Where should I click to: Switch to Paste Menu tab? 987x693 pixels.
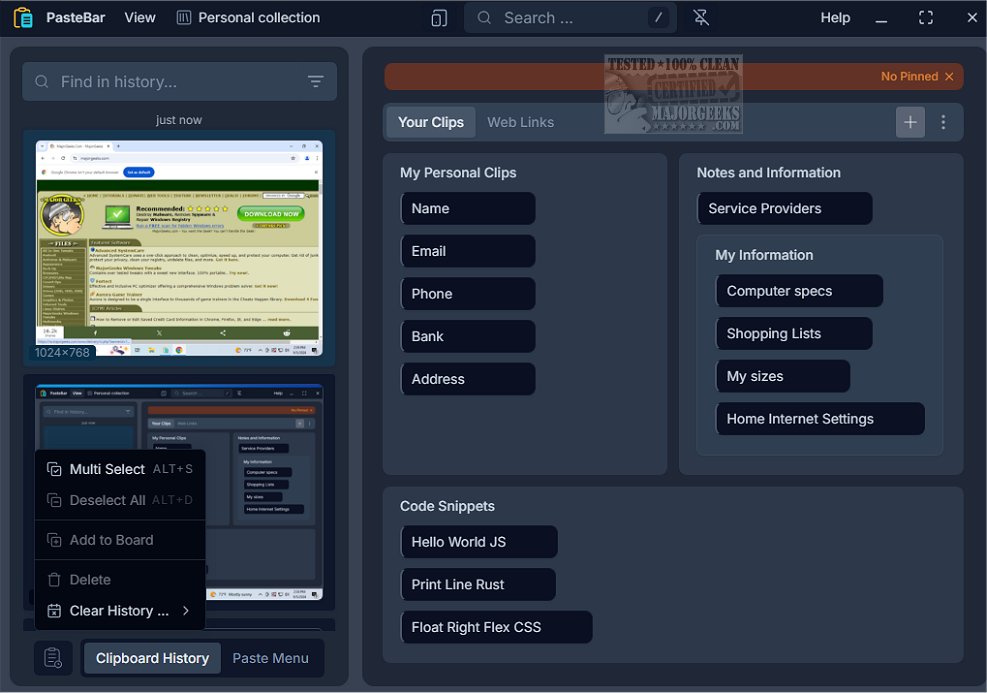[x=271, y=658]
